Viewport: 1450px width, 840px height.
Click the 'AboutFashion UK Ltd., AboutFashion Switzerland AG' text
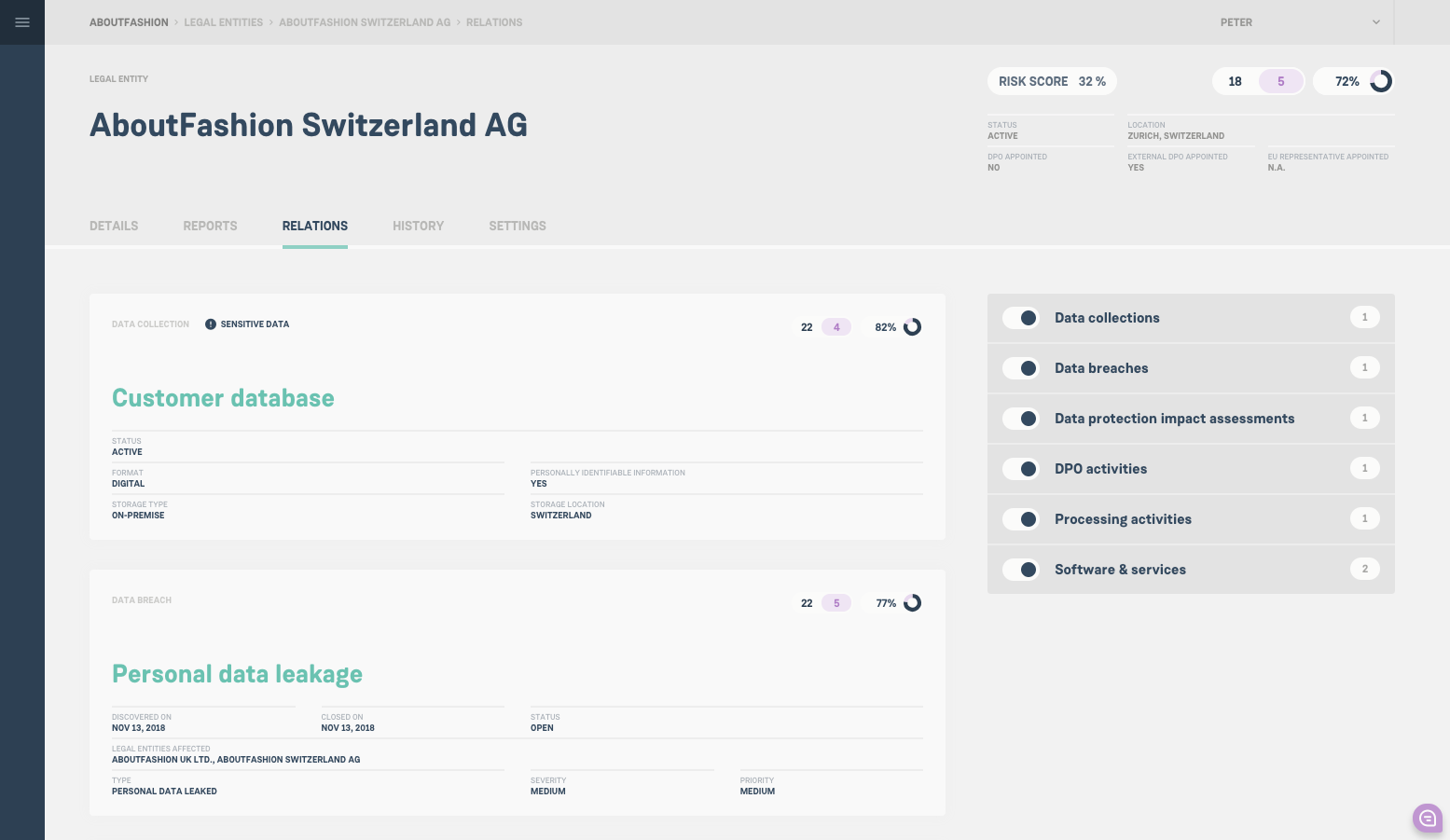click(x=236, y=760)
